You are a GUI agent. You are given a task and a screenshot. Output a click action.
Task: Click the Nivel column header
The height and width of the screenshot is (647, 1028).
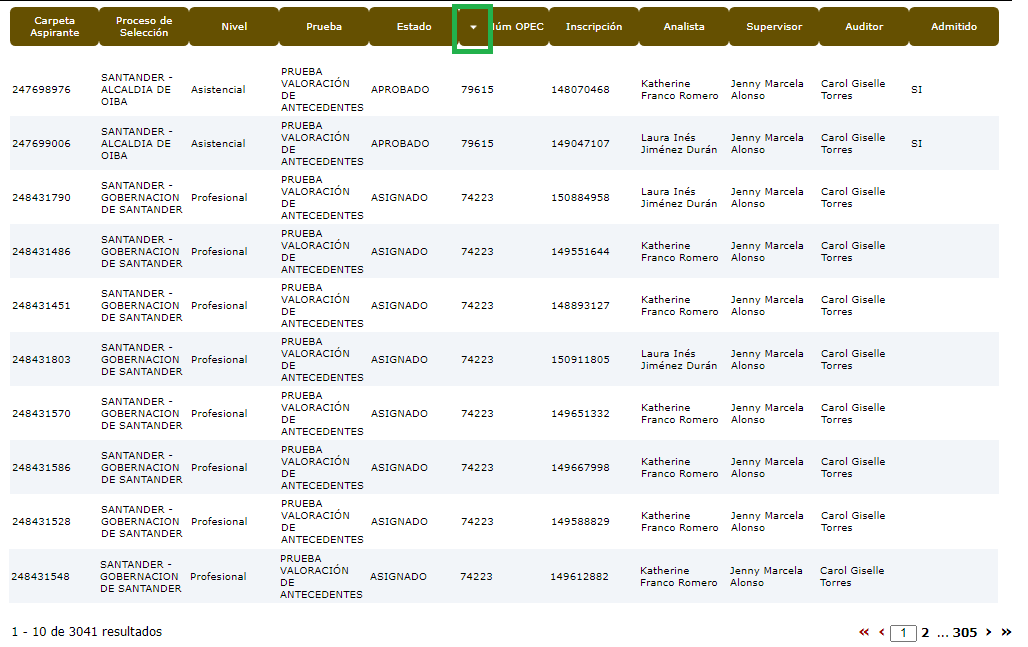(x=234, y=27)
